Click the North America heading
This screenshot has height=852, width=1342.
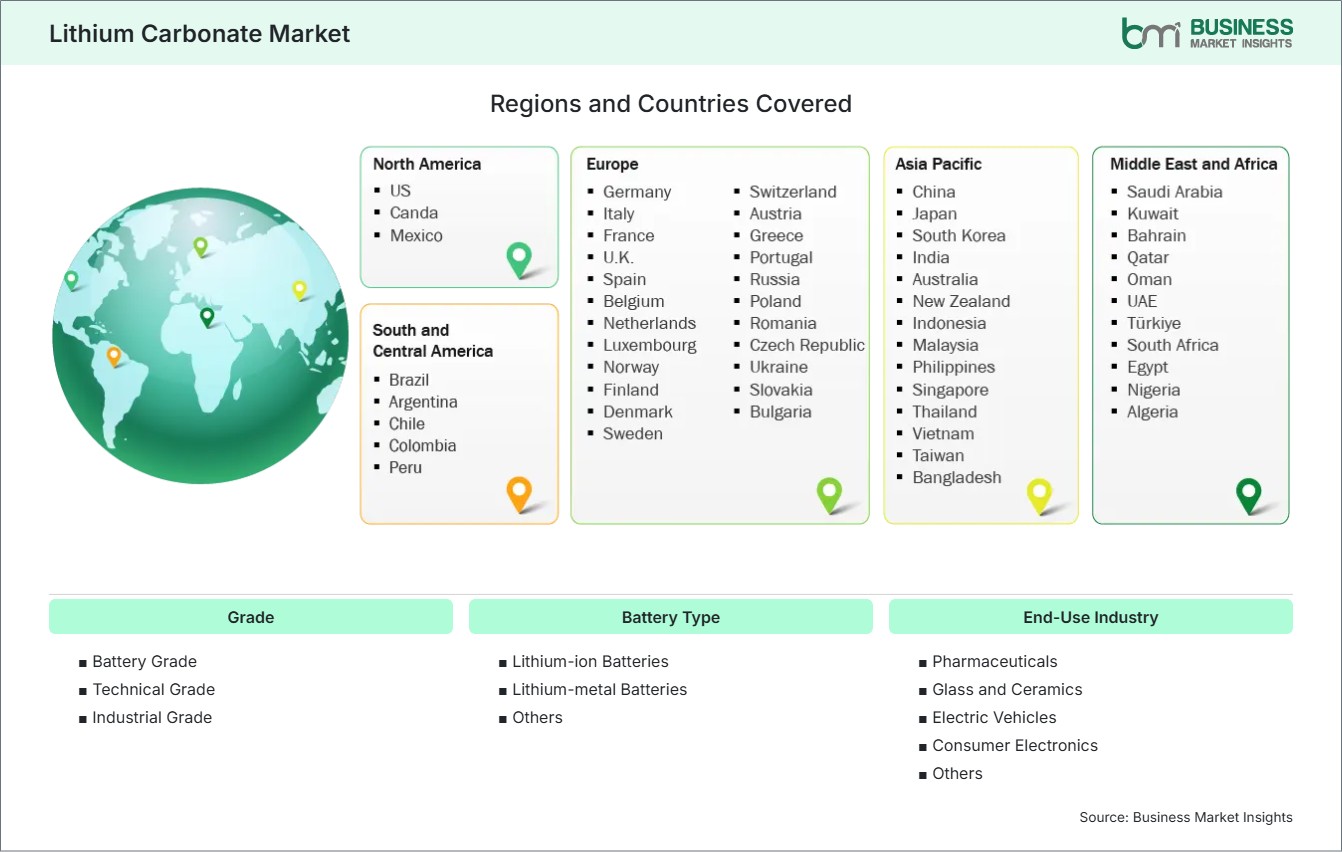click(x=427, y=164)
